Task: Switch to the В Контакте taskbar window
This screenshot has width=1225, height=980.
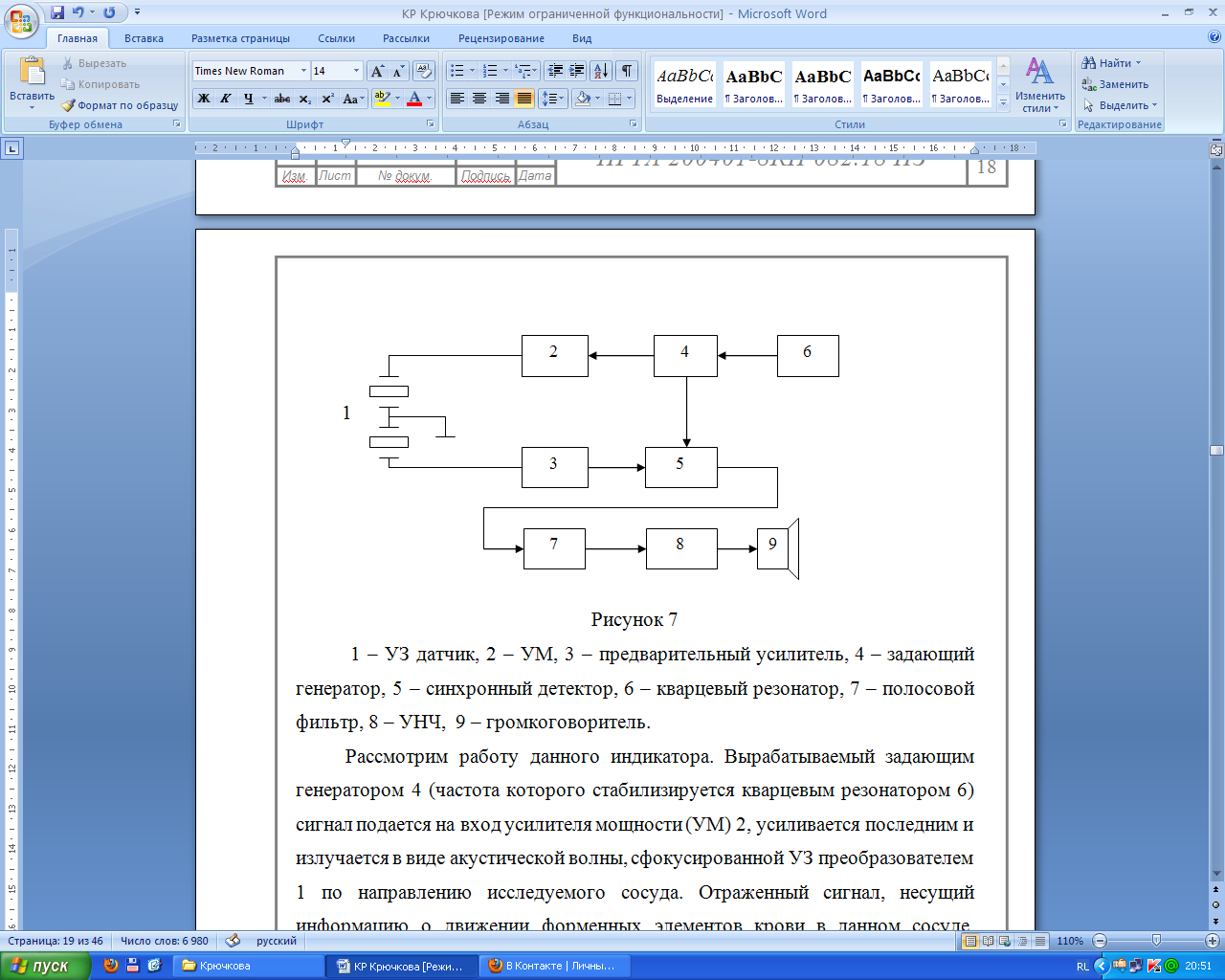Action: coord(553,966)
